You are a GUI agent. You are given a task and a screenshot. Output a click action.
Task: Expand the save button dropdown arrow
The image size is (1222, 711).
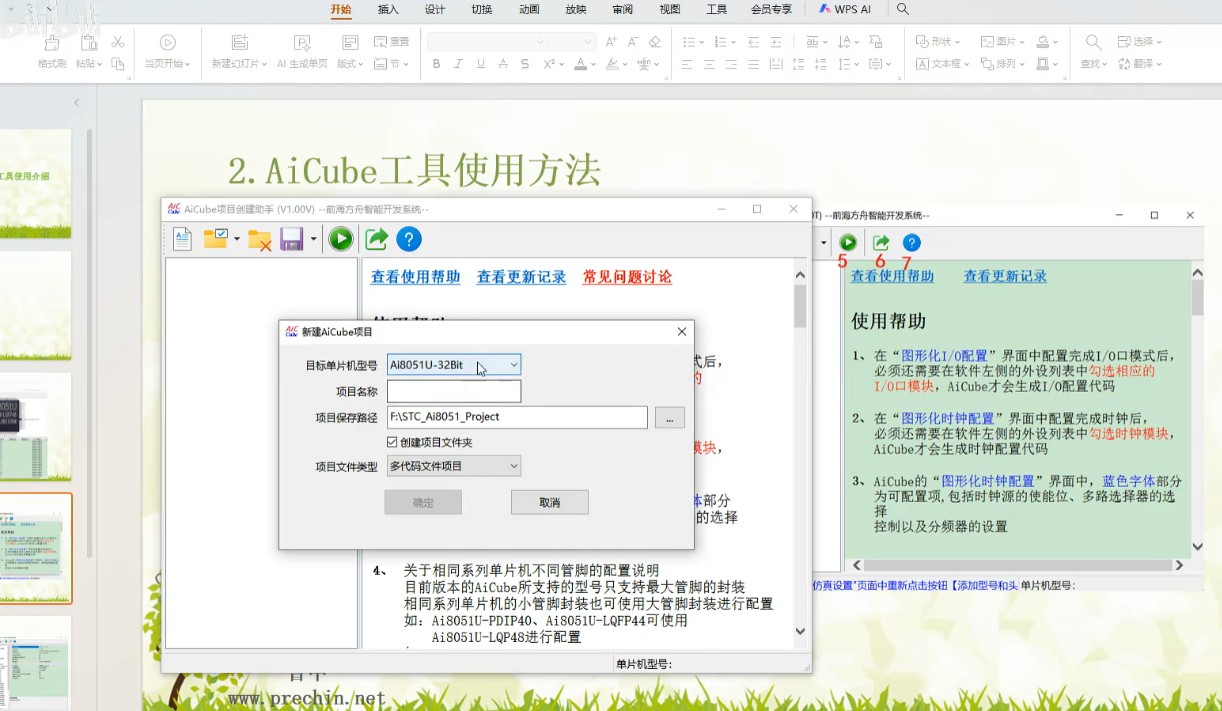point(313,238)
